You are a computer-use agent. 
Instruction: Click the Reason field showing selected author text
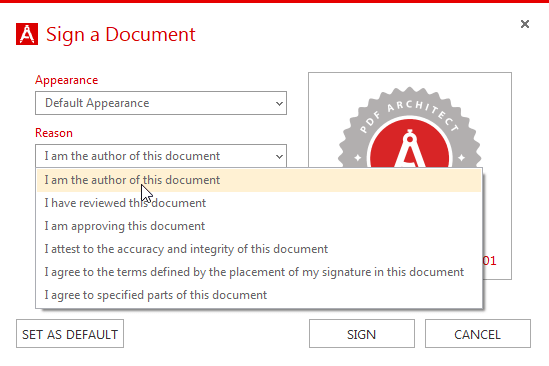[161, 156]
